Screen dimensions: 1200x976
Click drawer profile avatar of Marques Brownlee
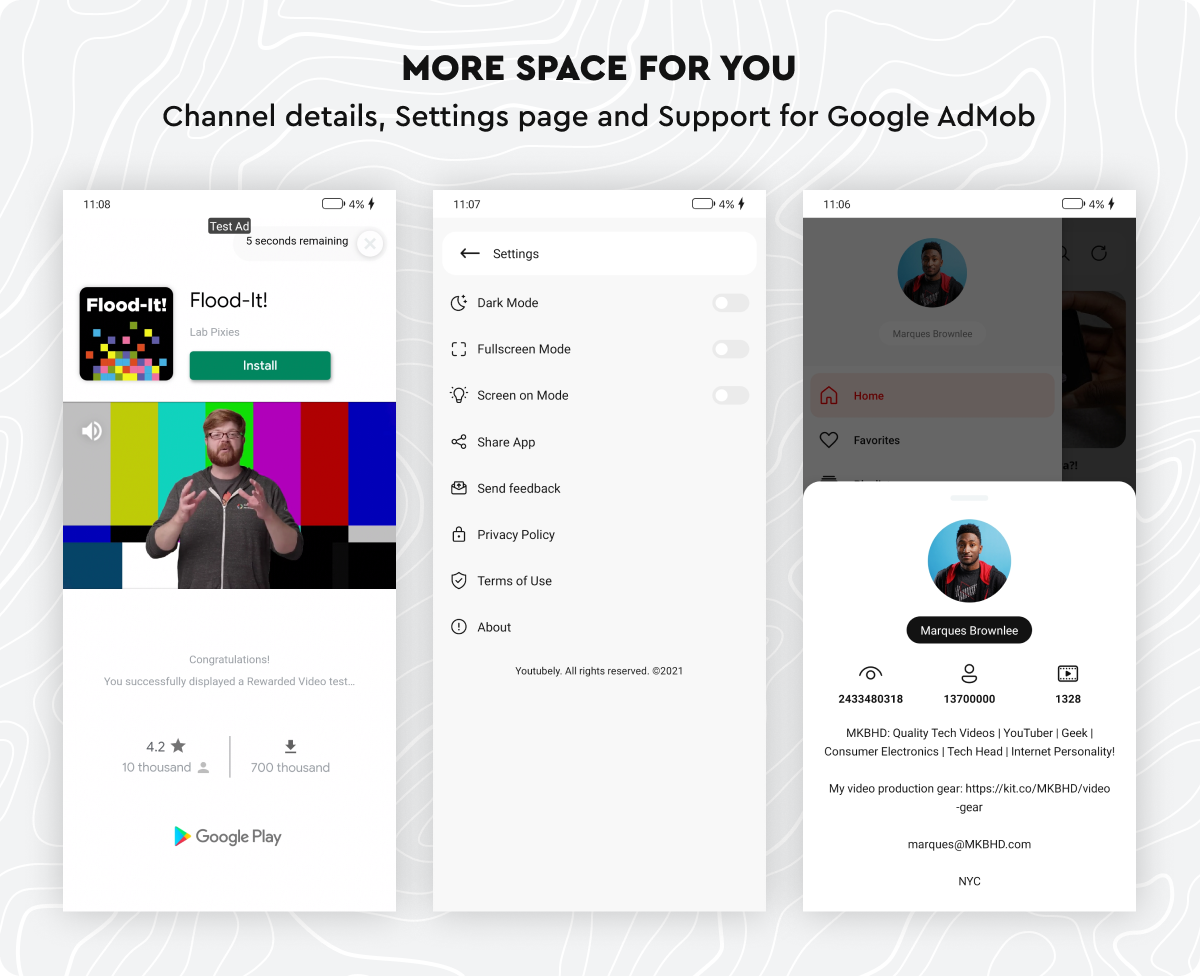tap(932, 273)
